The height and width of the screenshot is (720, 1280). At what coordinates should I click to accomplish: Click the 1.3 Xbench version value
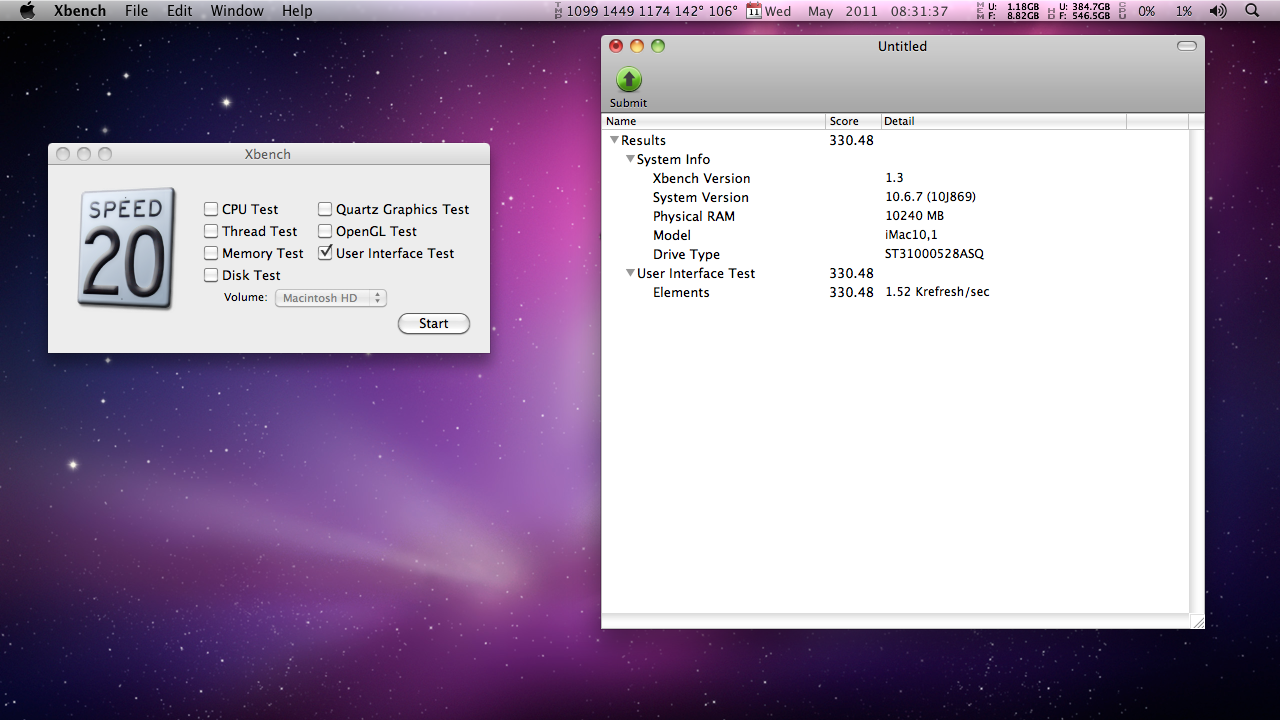(x=894, y=178)
